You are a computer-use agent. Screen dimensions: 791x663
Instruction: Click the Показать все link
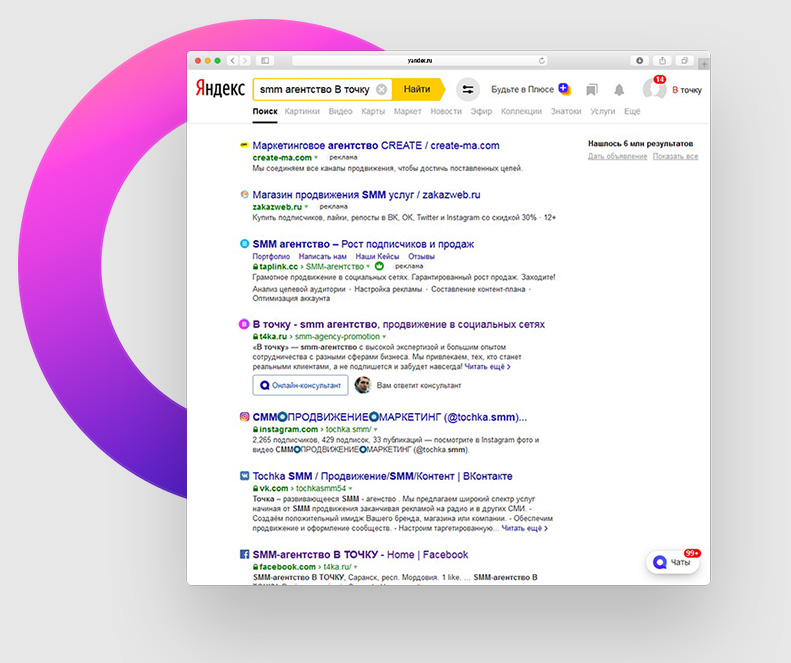(x=675, y=156)
